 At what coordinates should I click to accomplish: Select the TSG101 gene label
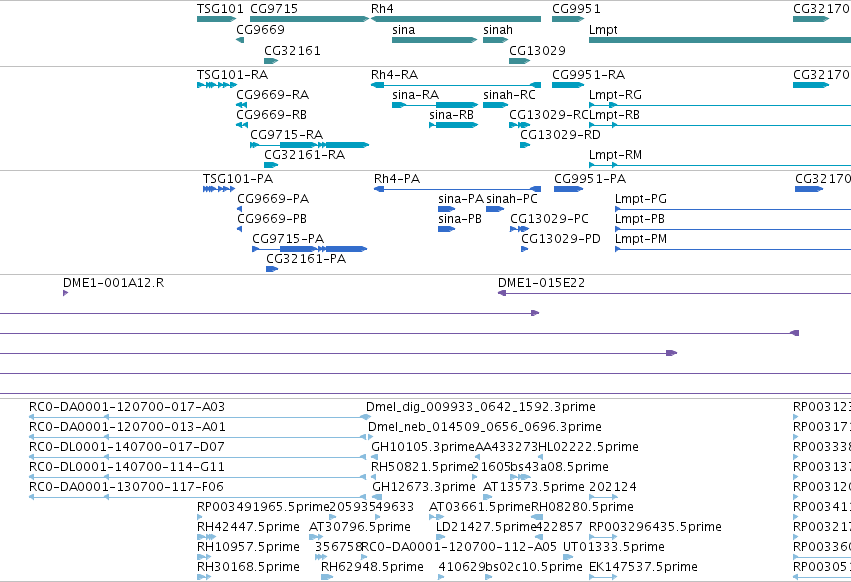(x=220, y=9)
